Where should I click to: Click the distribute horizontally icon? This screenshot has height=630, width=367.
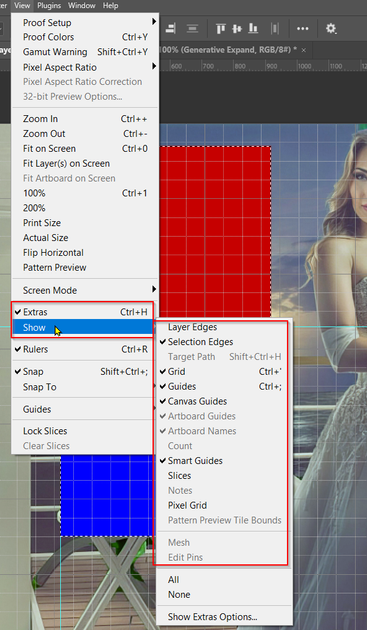275,29
